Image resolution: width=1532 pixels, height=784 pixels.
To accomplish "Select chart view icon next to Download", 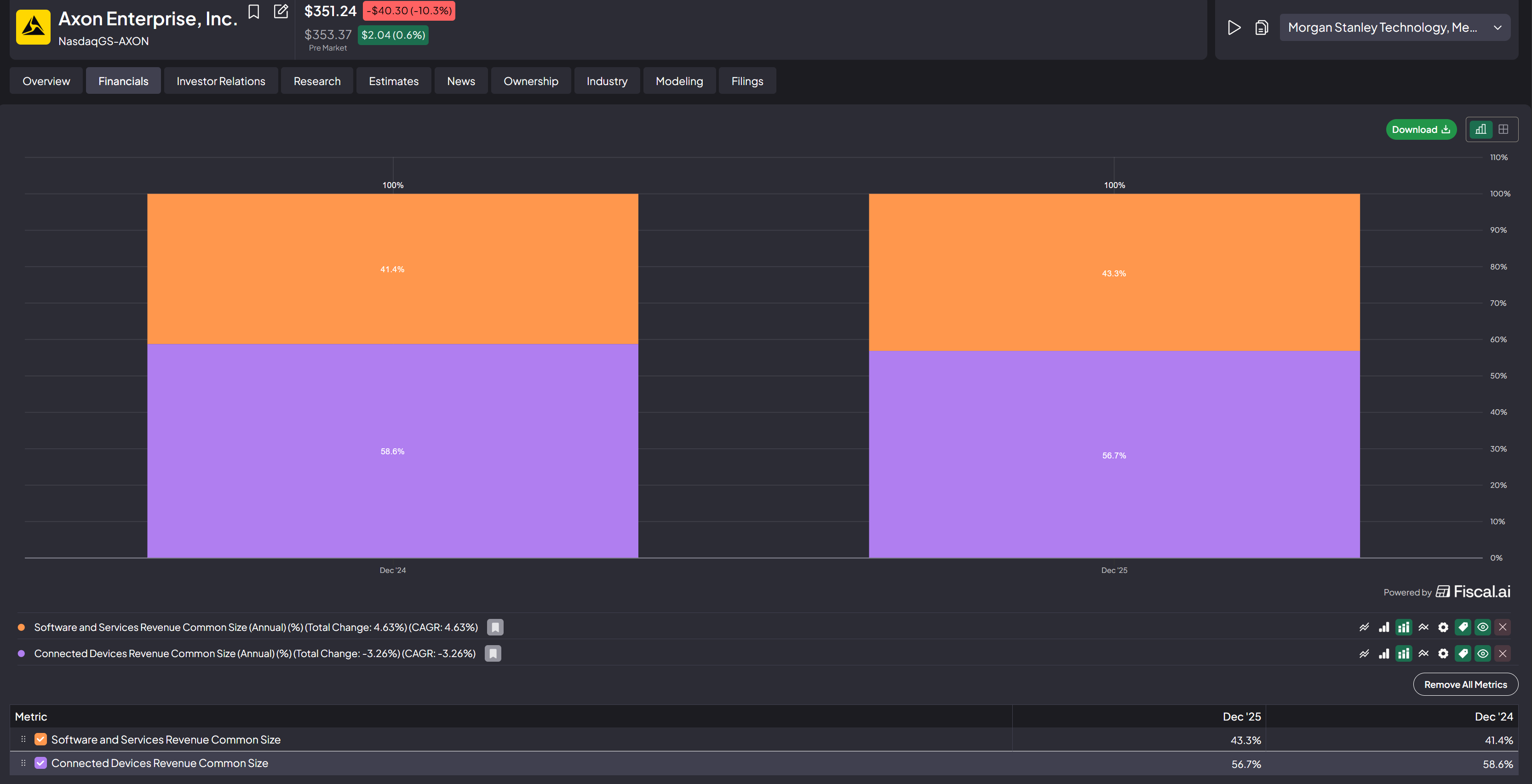I will [x=1480, y=130].
